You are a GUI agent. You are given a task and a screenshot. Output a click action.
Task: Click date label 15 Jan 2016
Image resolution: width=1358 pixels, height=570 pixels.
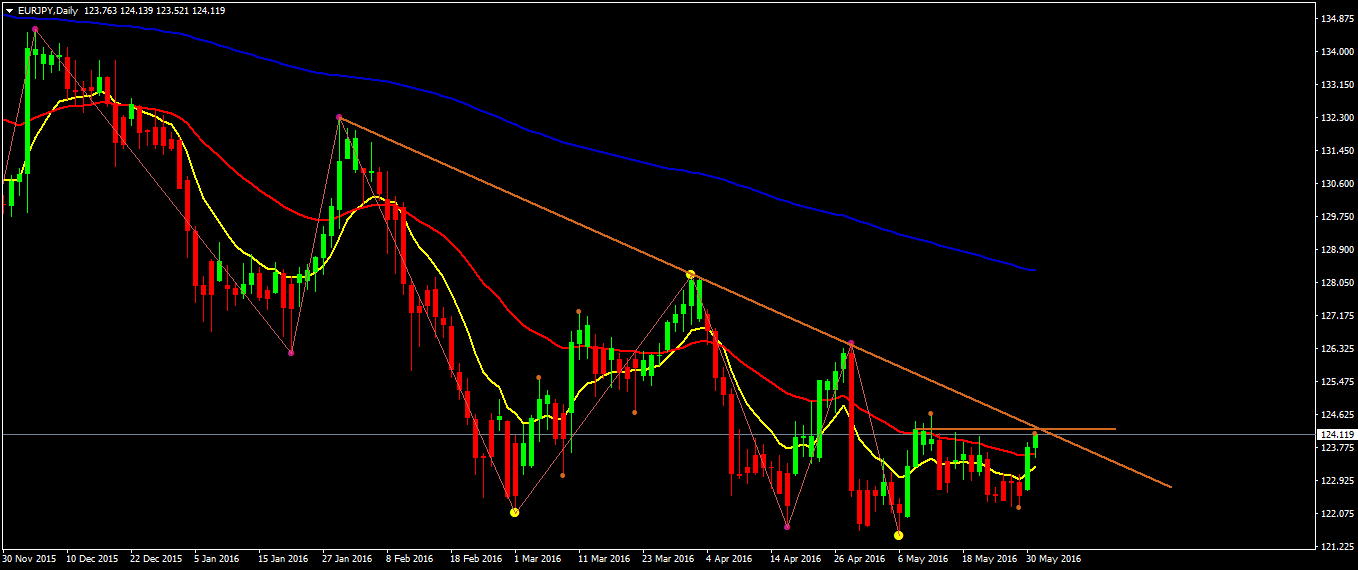(x=283, y=559)
